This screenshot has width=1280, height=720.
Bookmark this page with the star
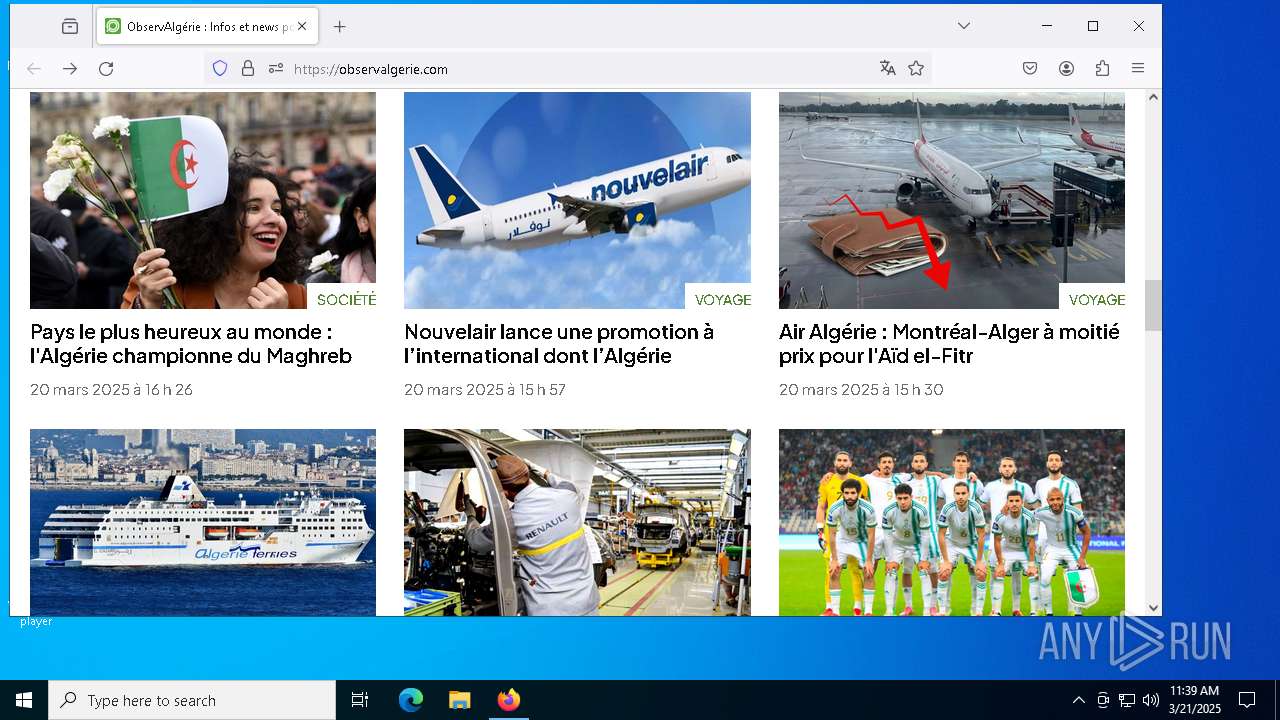916,68
